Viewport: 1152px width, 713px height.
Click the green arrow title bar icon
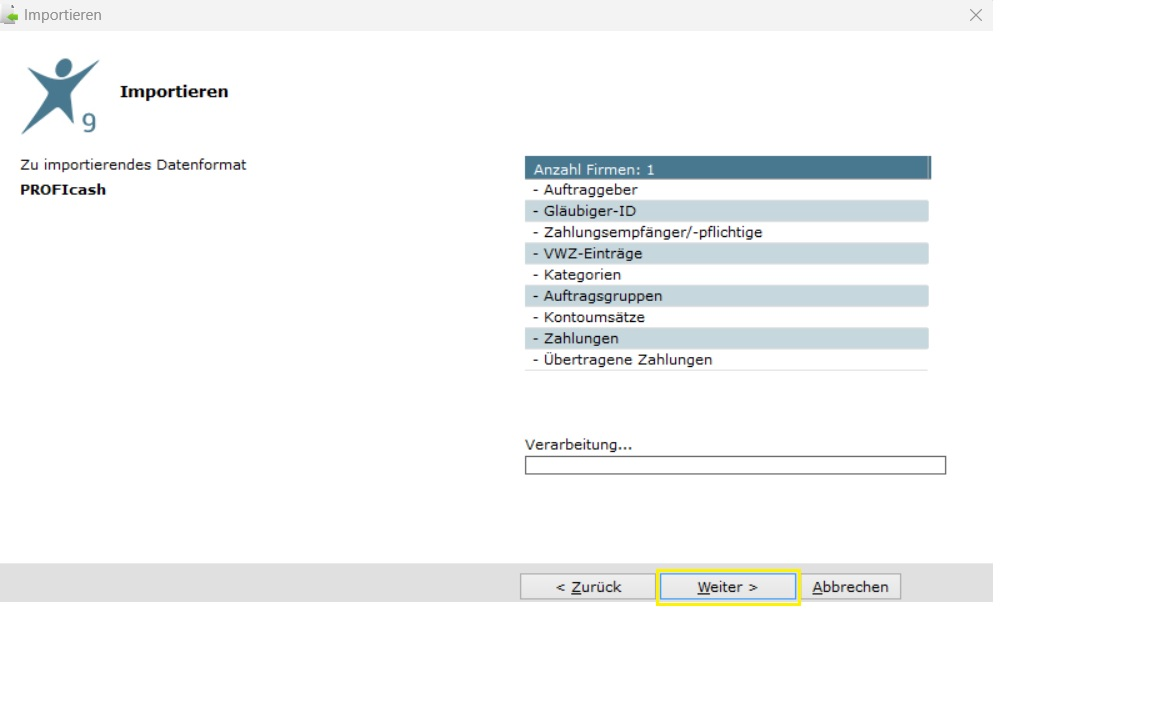[x=10, y=15]
